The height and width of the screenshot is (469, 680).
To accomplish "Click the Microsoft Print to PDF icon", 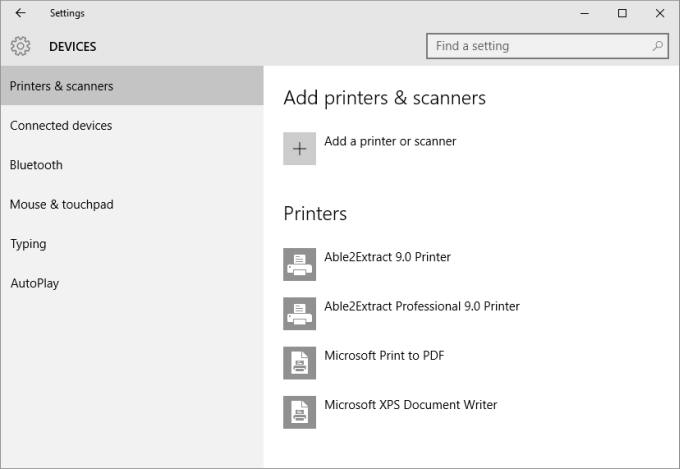I will 299,363.
